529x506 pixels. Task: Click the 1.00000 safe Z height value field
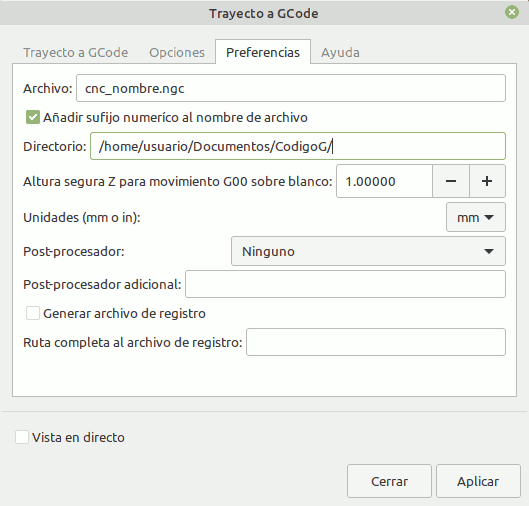[385, 181]
